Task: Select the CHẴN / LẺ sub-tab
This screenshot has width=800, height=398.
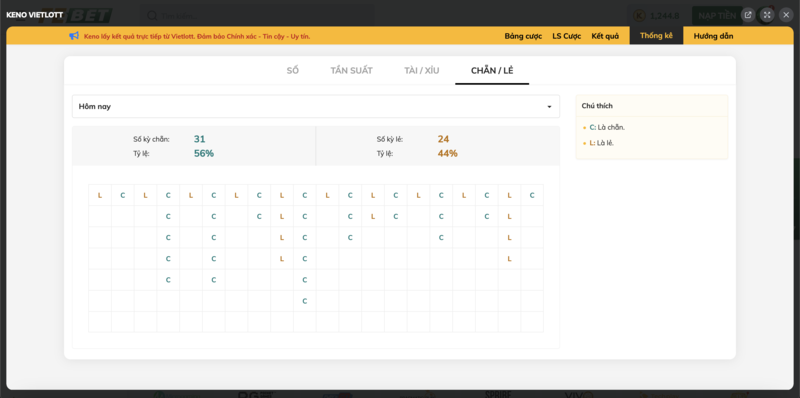Action: tap(492, 70)
